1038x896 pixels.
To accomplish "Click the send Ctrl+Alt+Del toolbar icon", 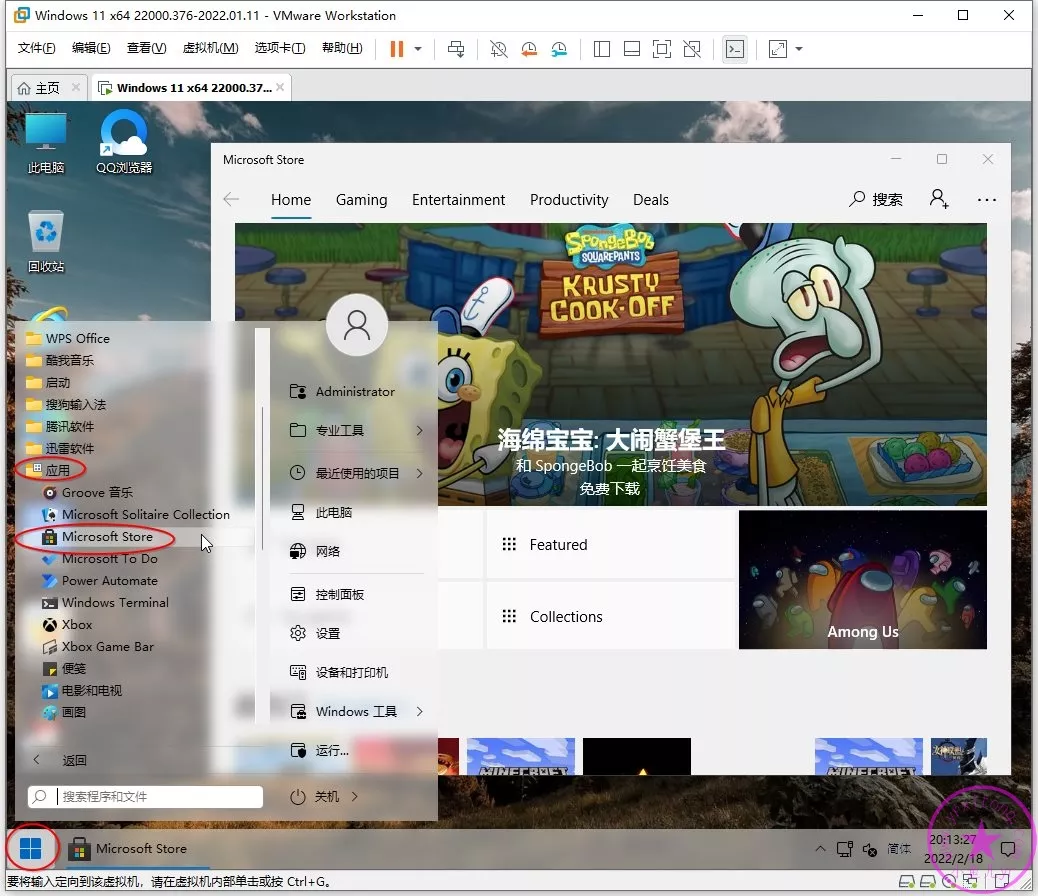I will point(456,49).
